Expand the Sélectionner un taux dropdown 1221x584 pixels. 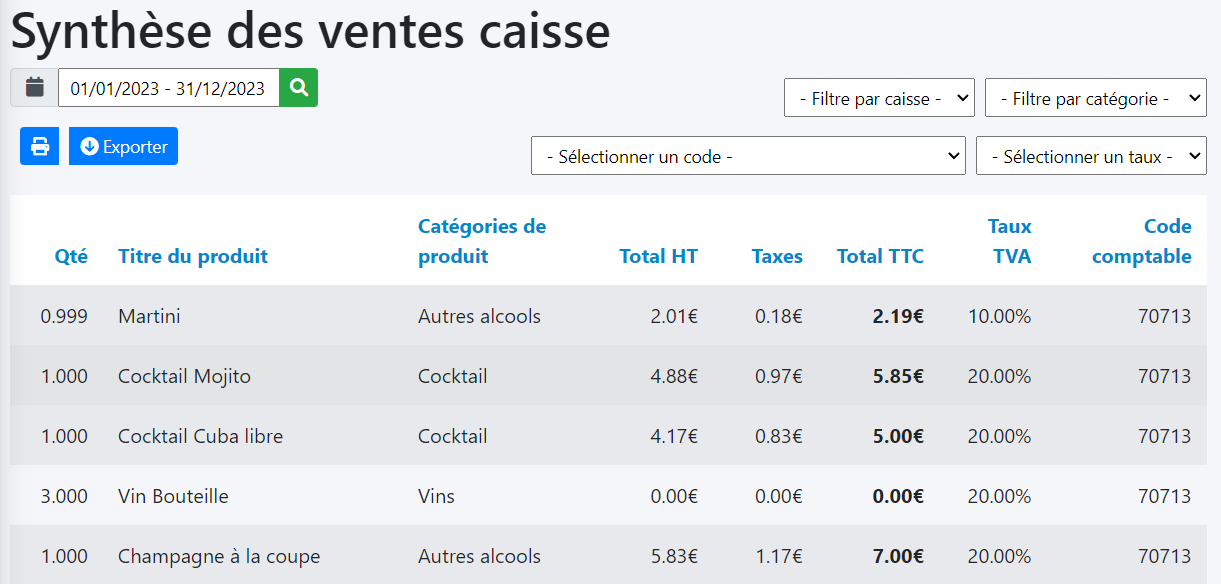(x=1090, y=156)
